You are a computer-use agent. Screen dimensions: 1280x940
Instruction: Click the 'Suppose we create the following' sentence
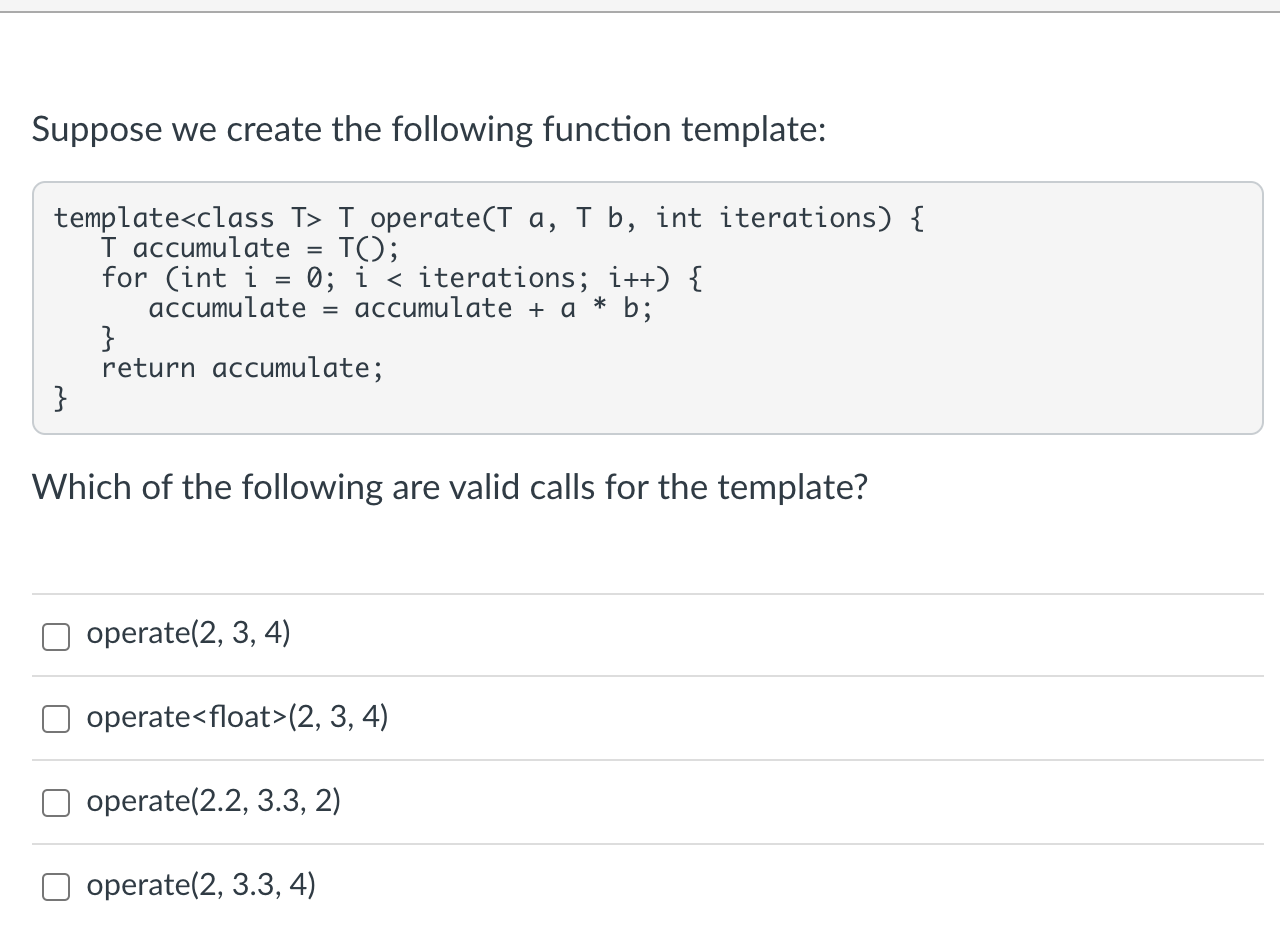429,130
